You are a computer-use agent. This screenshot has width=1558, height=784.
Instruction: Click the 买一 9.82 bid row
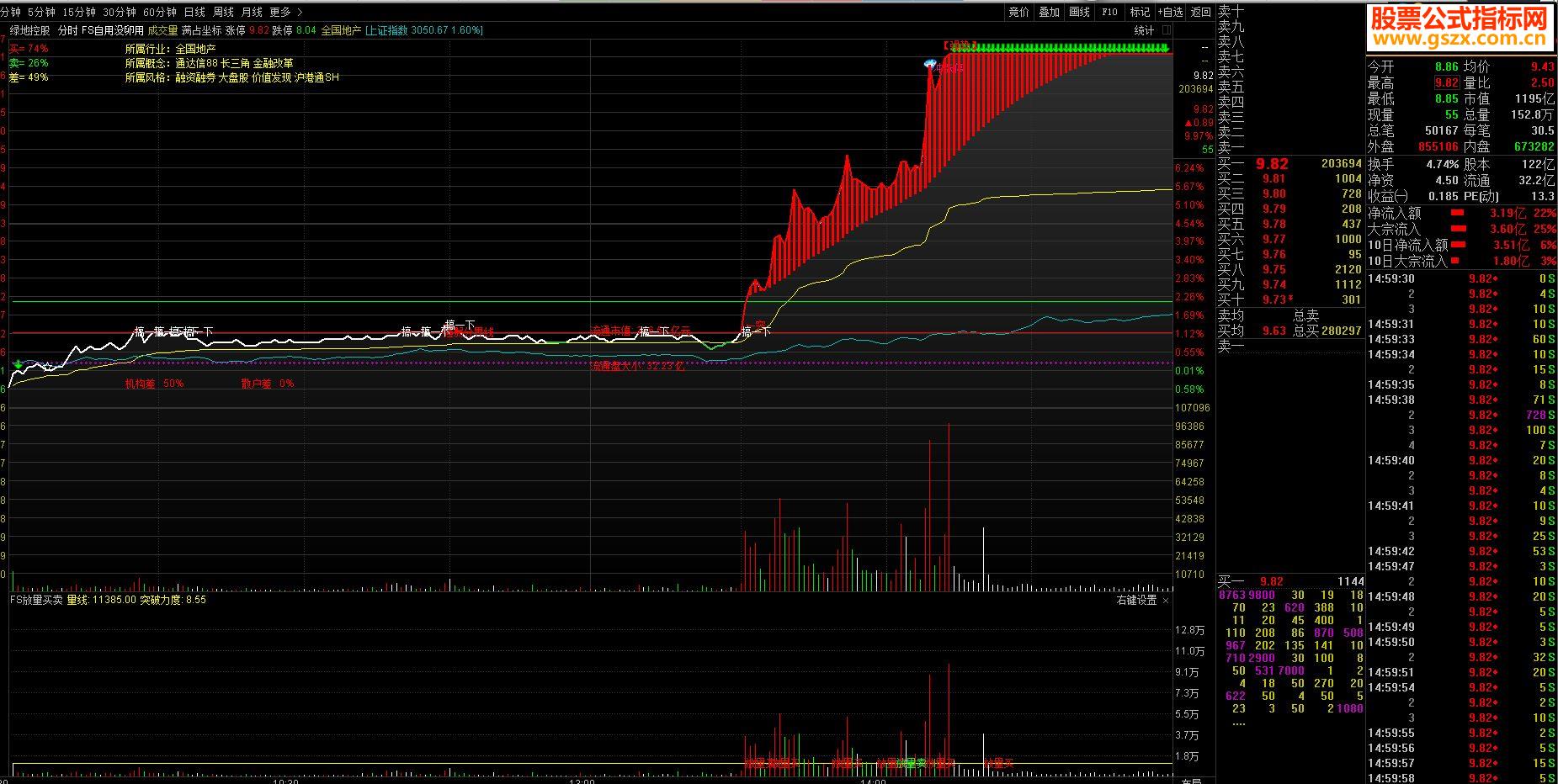[x=1290, y=164]
